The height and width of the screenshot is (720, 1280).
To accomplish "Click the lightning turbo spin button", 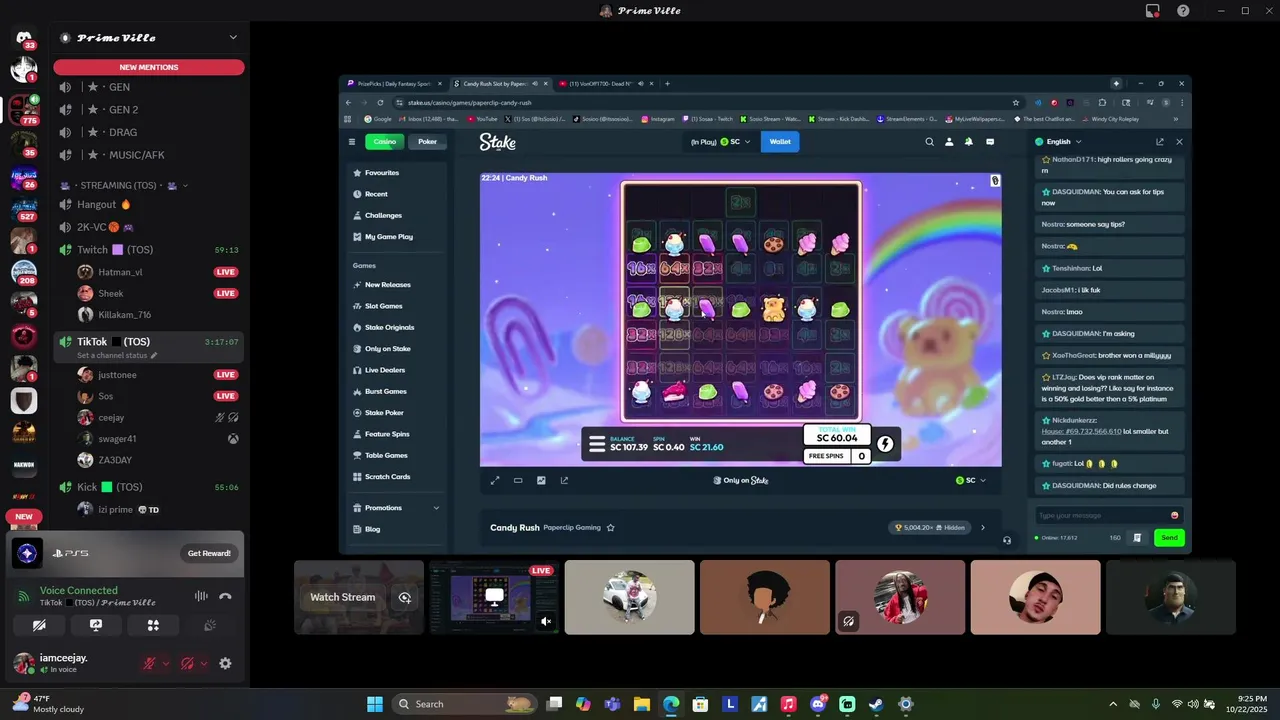I will pyautogui.click(x=884, y=443).
